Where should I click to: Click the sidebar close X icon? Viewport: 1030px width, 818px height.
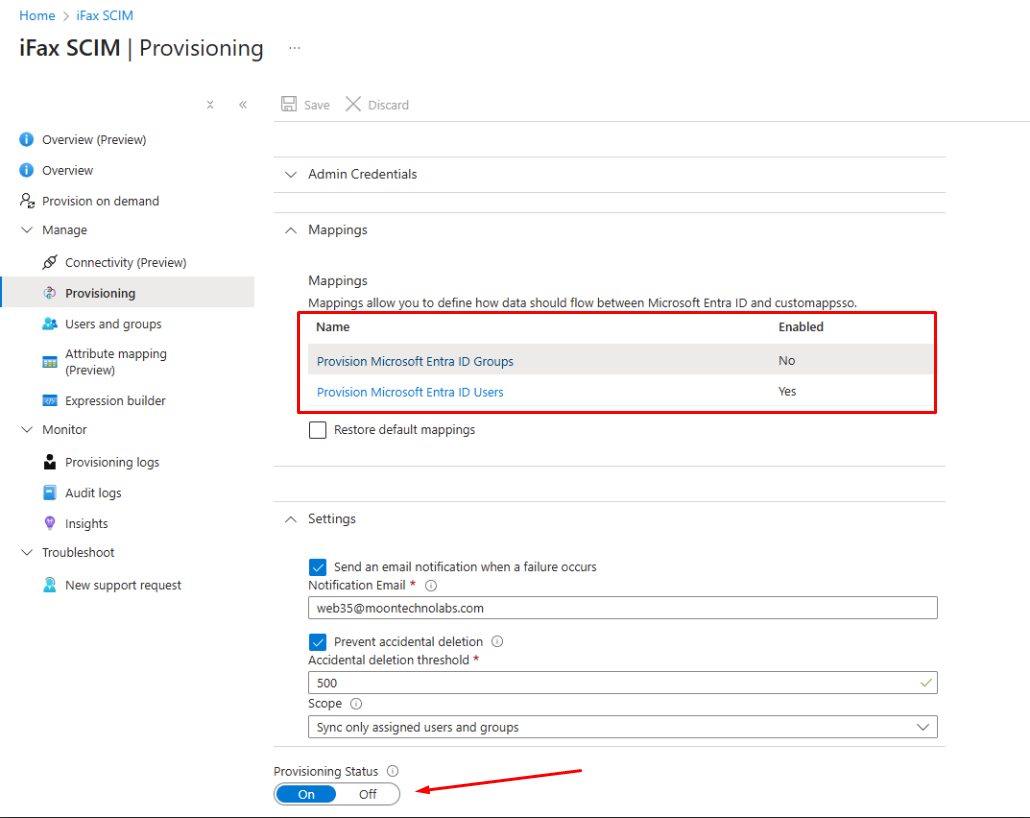[x=210, y=104]
